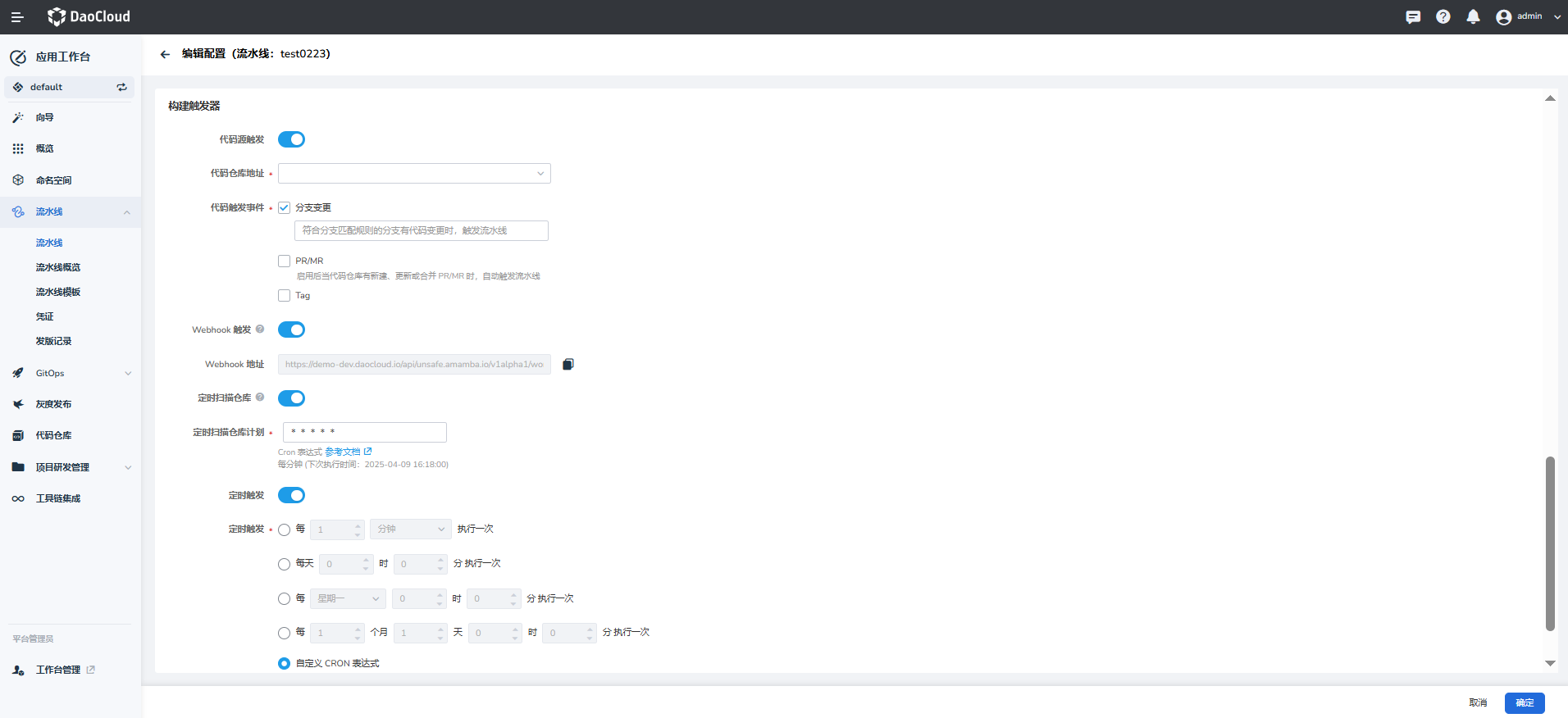This screenshot has height=718, width=1568.
Task: Open the 代码仓库地址 dropdown
Action: (414, 174)
